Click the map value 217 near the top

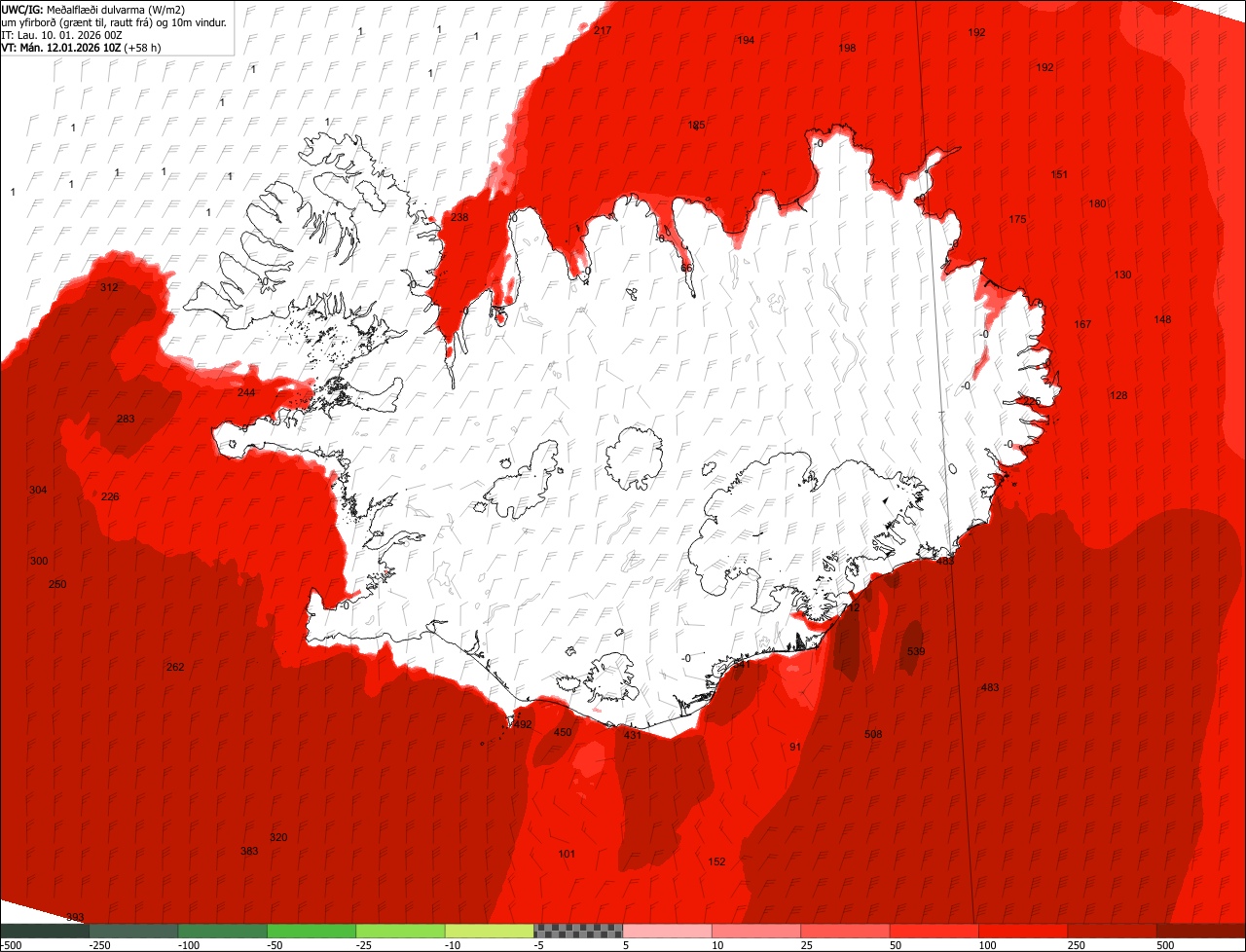(x=603, y=31)
